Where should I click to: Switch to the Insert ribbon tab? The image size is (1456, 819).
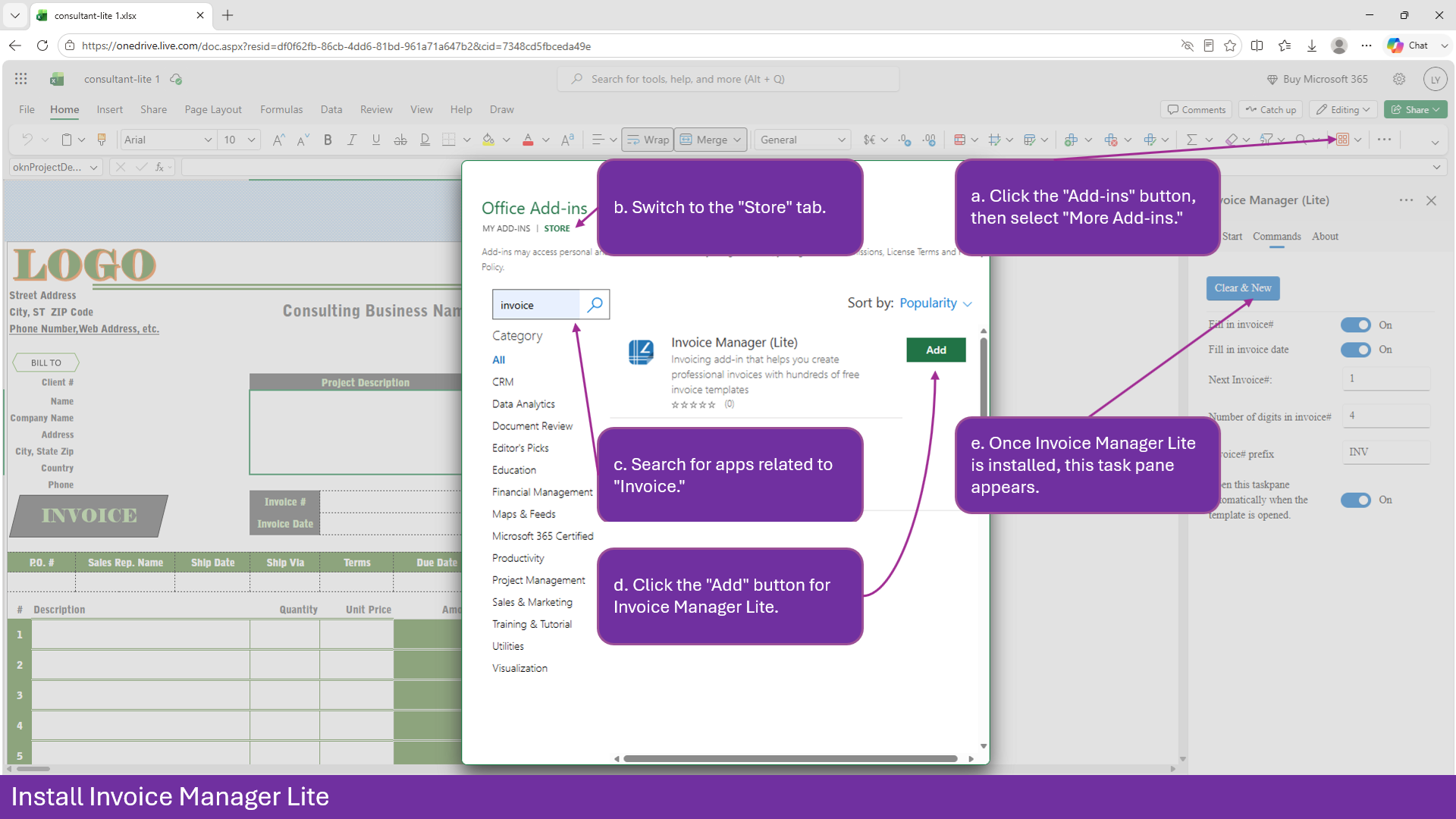coord(110,109)
